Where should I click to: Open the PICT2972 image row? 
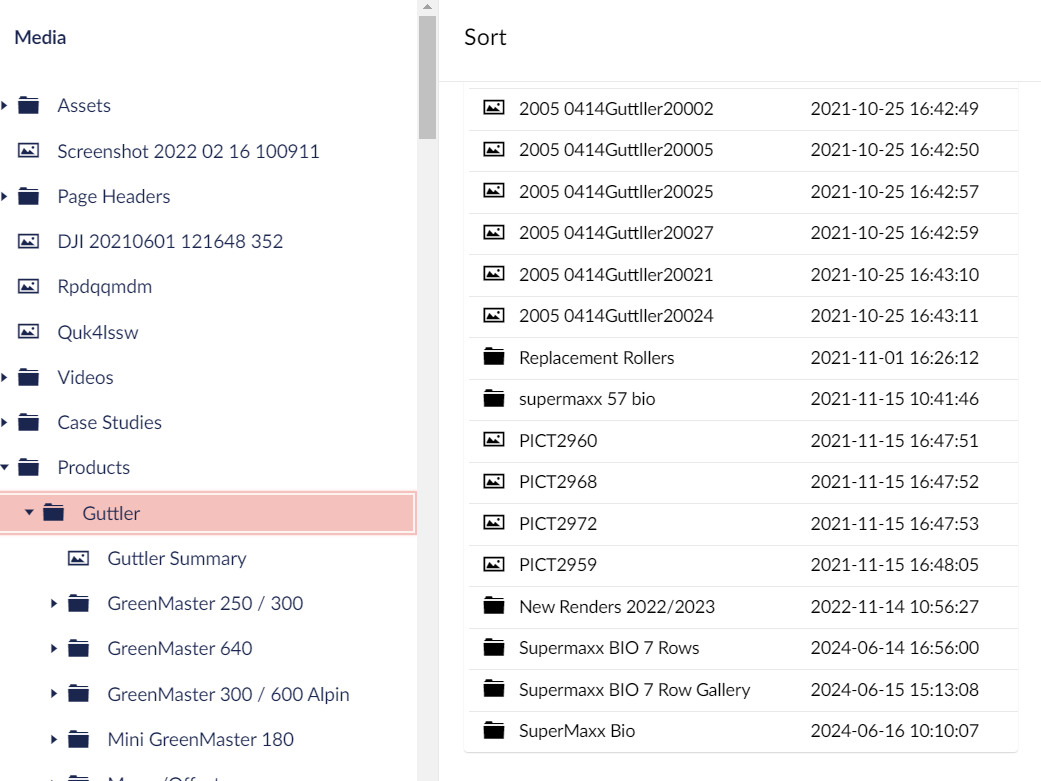[x=557, y=523]
